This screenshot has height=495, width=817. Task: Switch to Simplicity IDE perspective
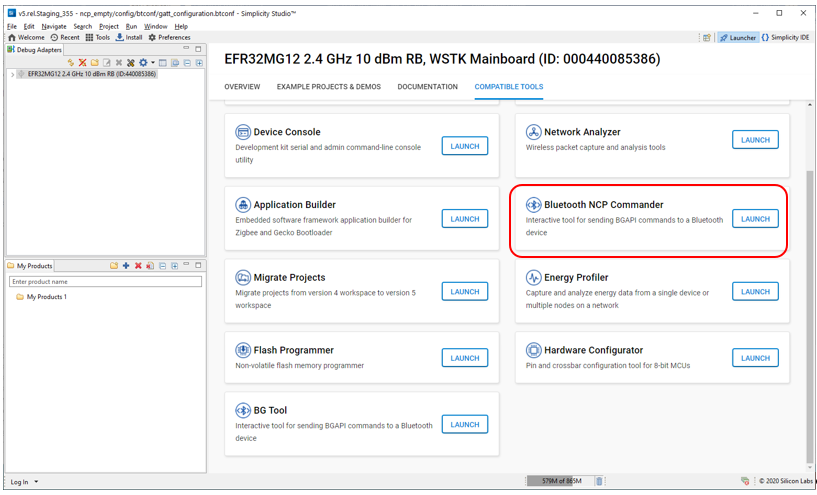(x=786, y=38)
